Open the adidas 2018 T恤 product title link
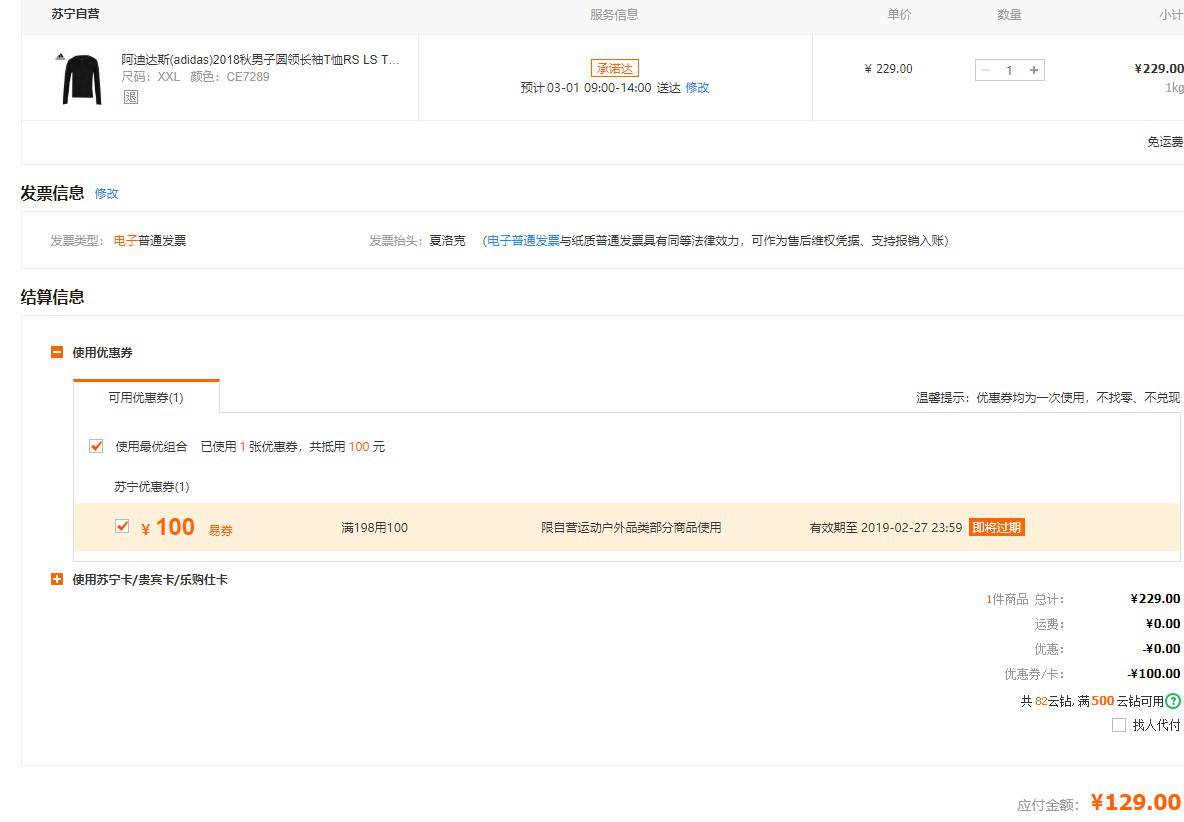 [261, 60]
